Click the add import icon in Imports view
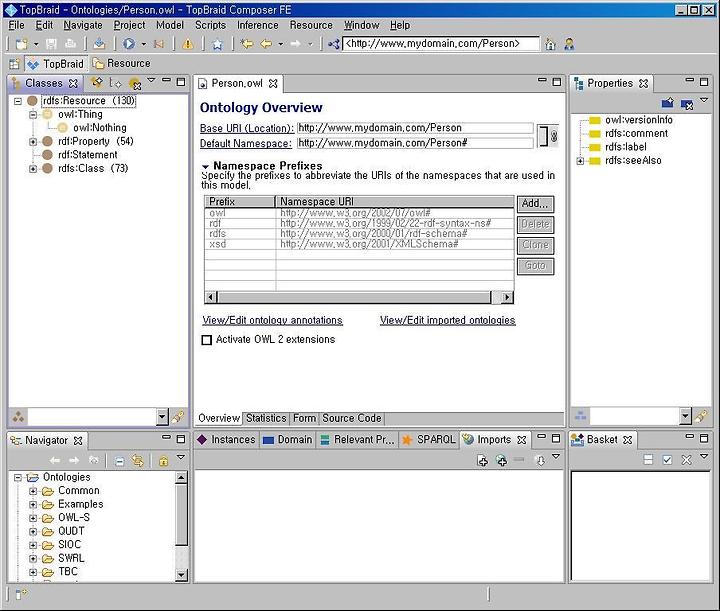Screen dimensions: 720x611 click(x=483, y=460)
